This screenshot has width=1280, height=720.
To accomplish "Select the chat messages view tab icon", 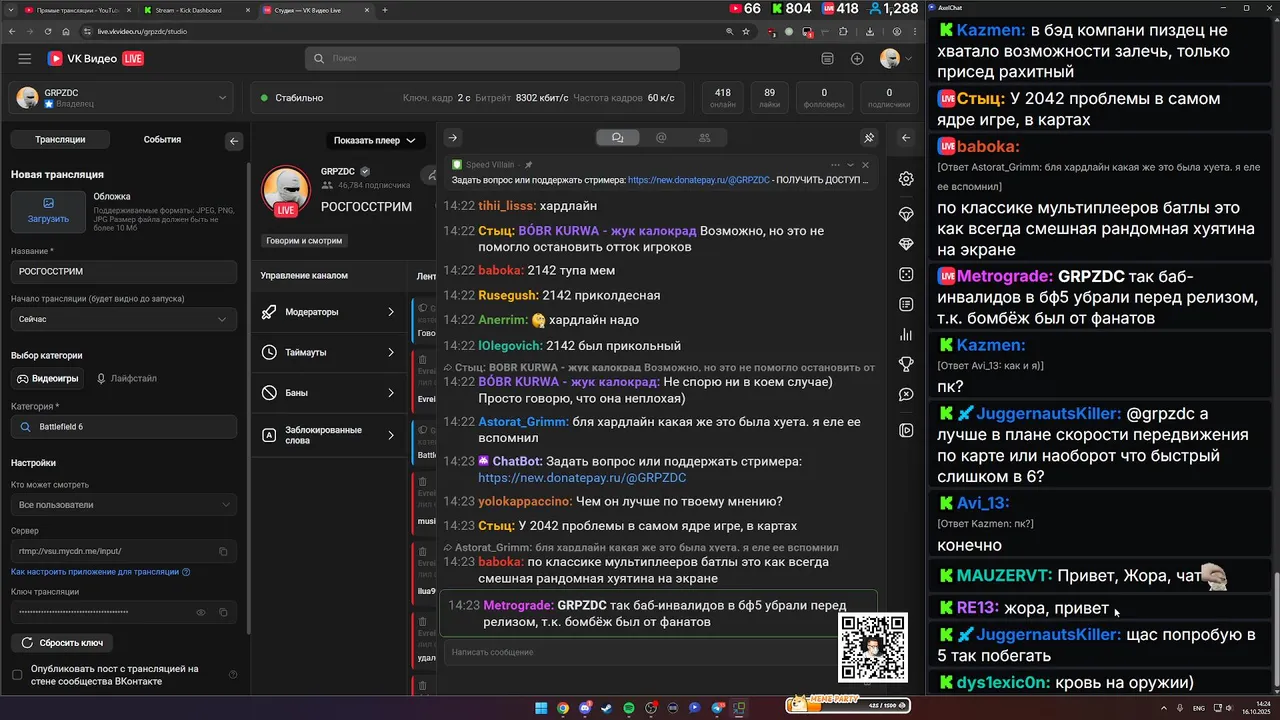I will pyautogui.click(x=617, y=138).
